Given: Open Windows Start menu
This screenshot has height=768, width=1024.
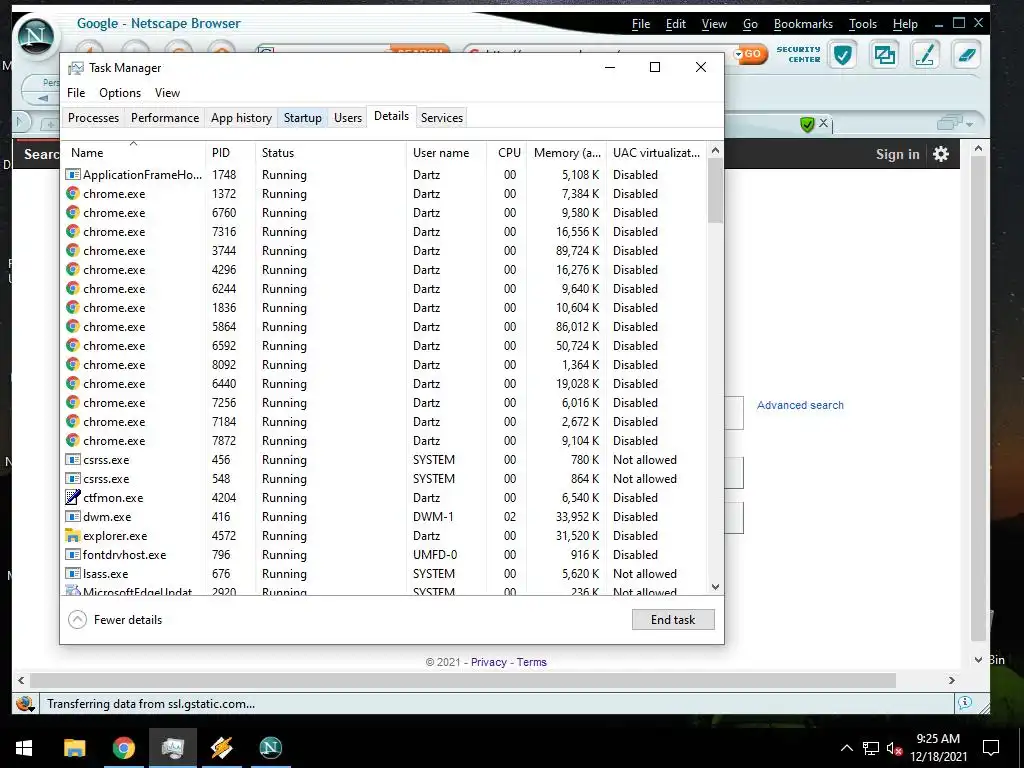Looking at the screenshot, I should tap(24, 748).
